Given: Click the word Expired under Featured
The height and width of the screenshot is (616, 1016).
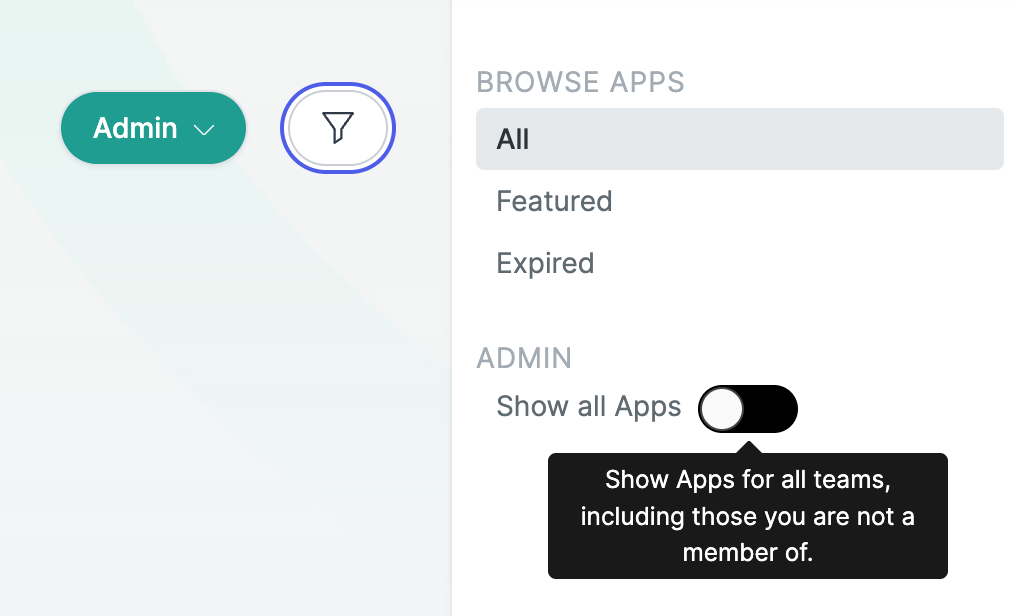Looking at the screenshot, I should click(x=545, y=264).
